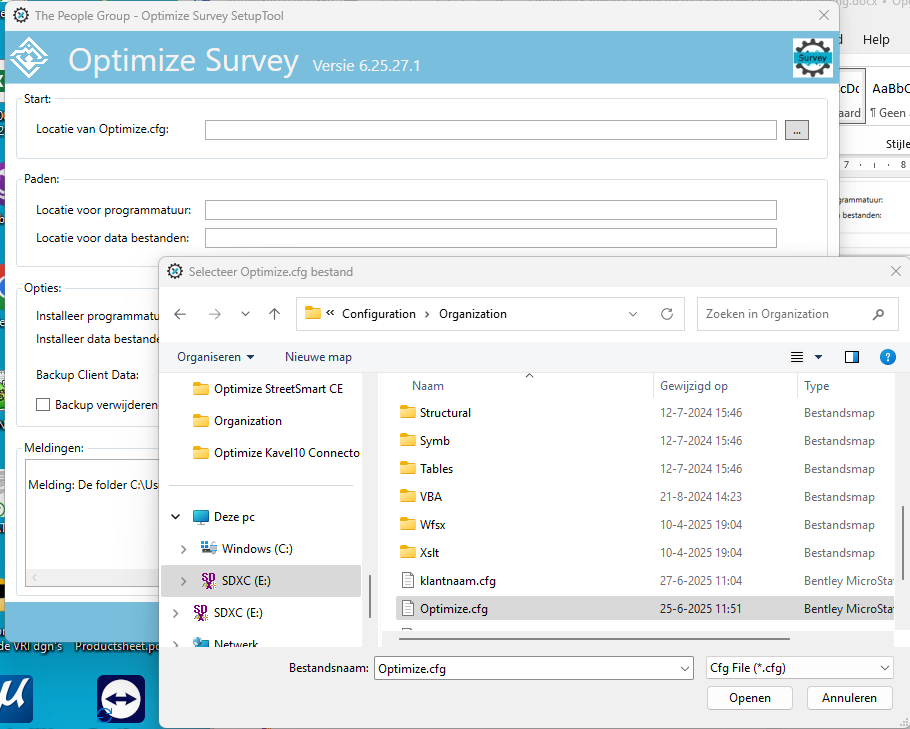Screen dimensions: 910x729
Task: Click the Openen button
Action: click(x=750, y=698)
